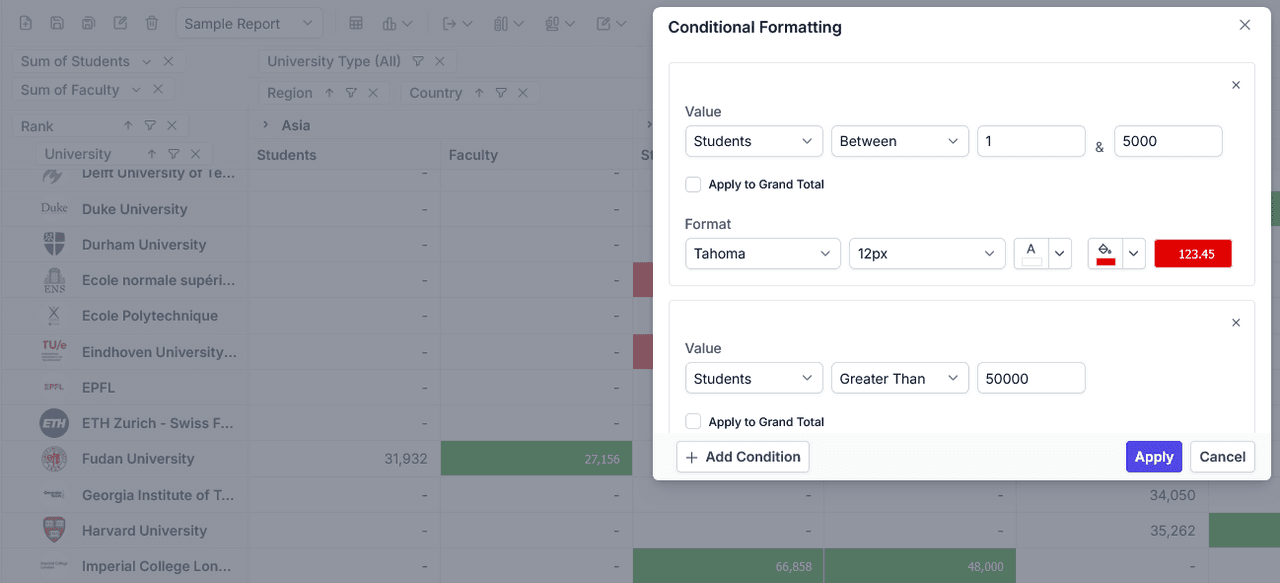1280x583 pixels.
Task: Open the sub total dropdown in toolbar
Action: tap(509, 23)
